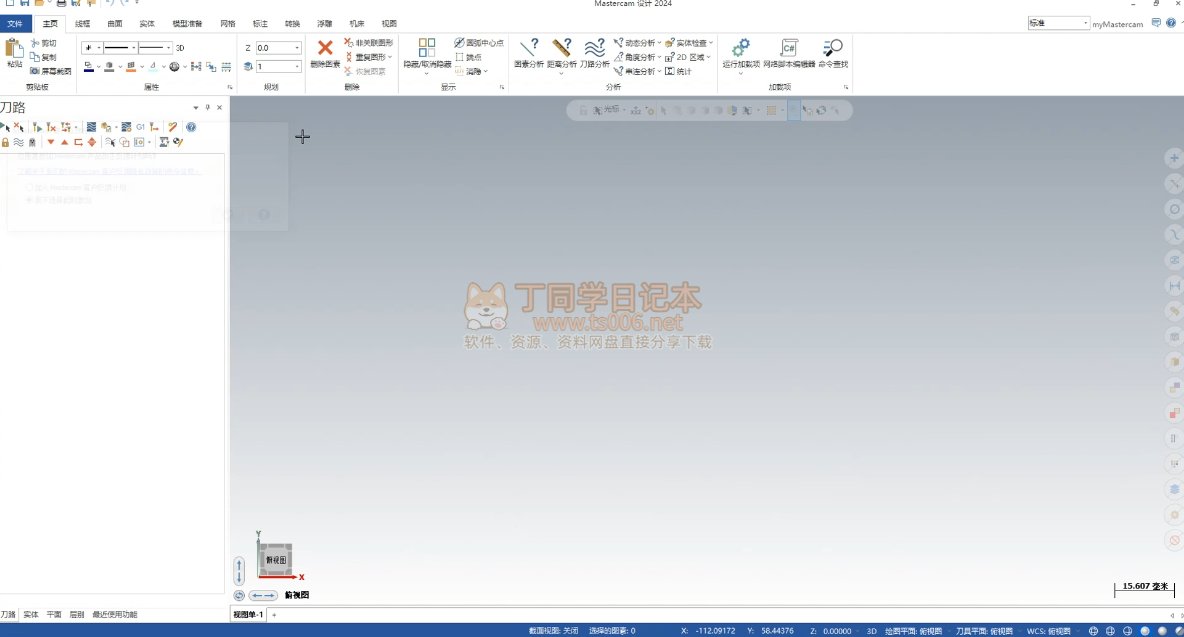Click the select-all-operations green arrow icon
Image resolution: width=1184 pixels, height=637 pixels.
(x=5, y=127)
